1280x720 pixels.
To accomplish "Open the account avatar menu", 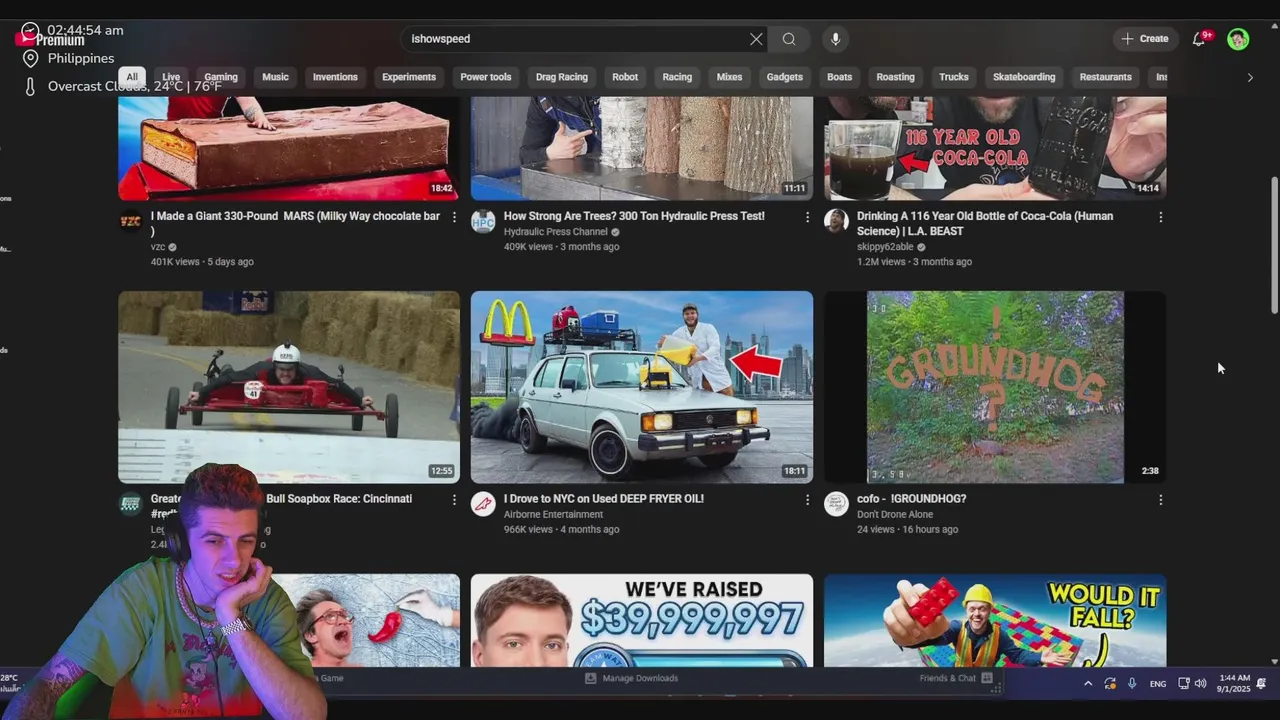I will (x=1238, y=39).
